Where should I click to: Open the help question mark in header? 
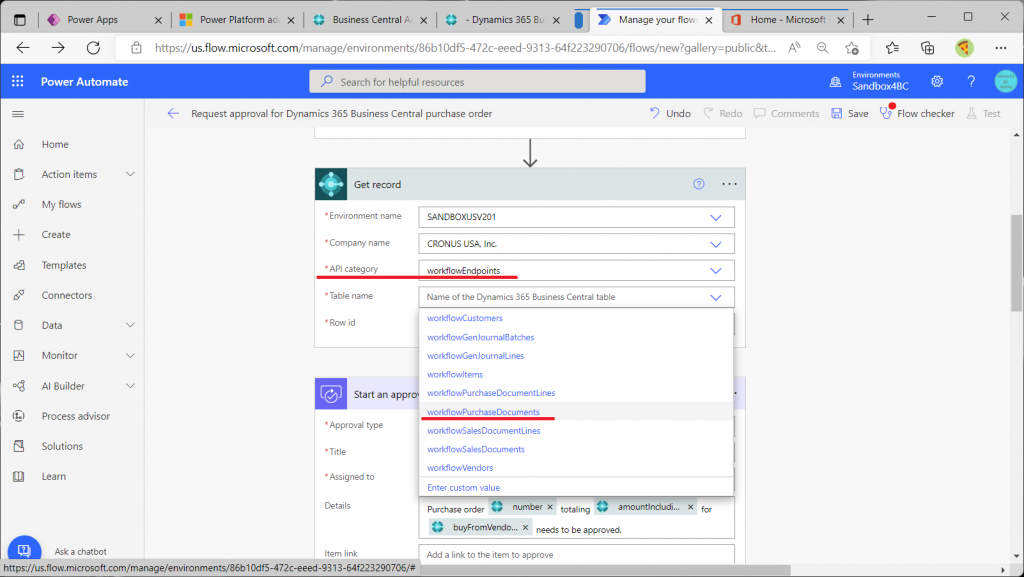click(x=971, y=82)
